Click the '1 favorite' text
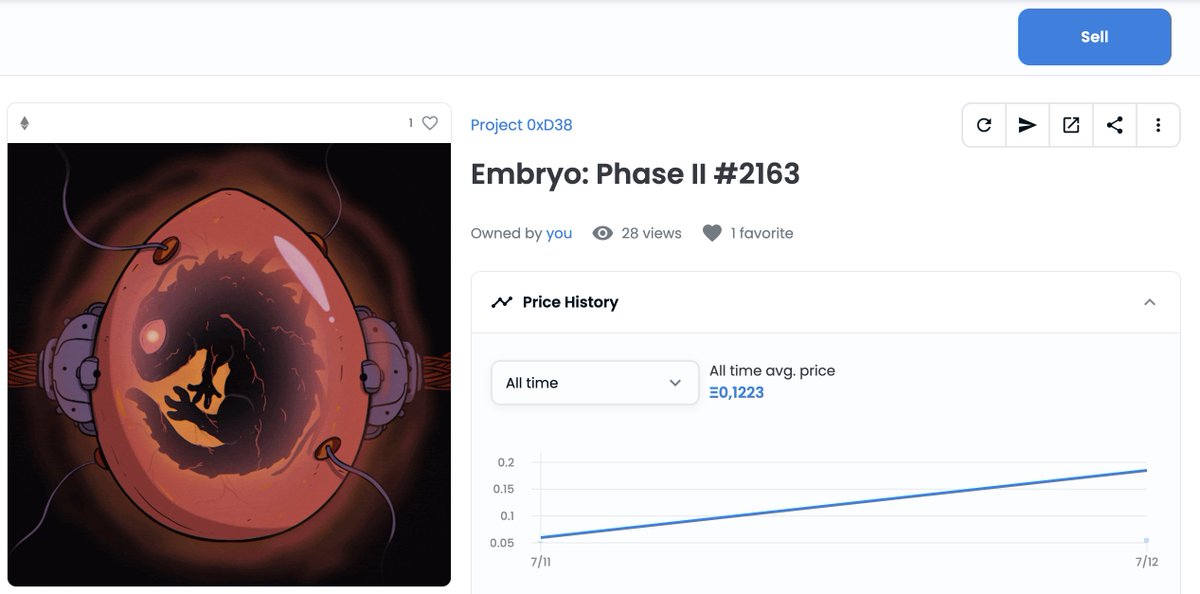This screenshot has width=1200, height=594. 762,233
